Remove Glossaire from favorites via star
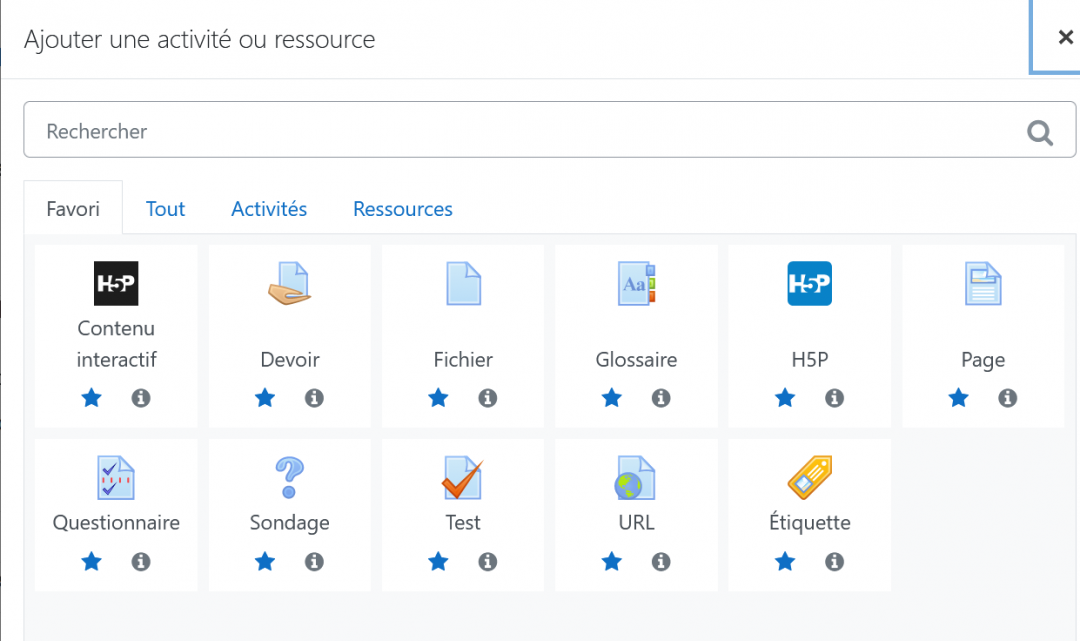Image resolution: width=1080 pixels, height=641 pixels. (x=612, y=398)
